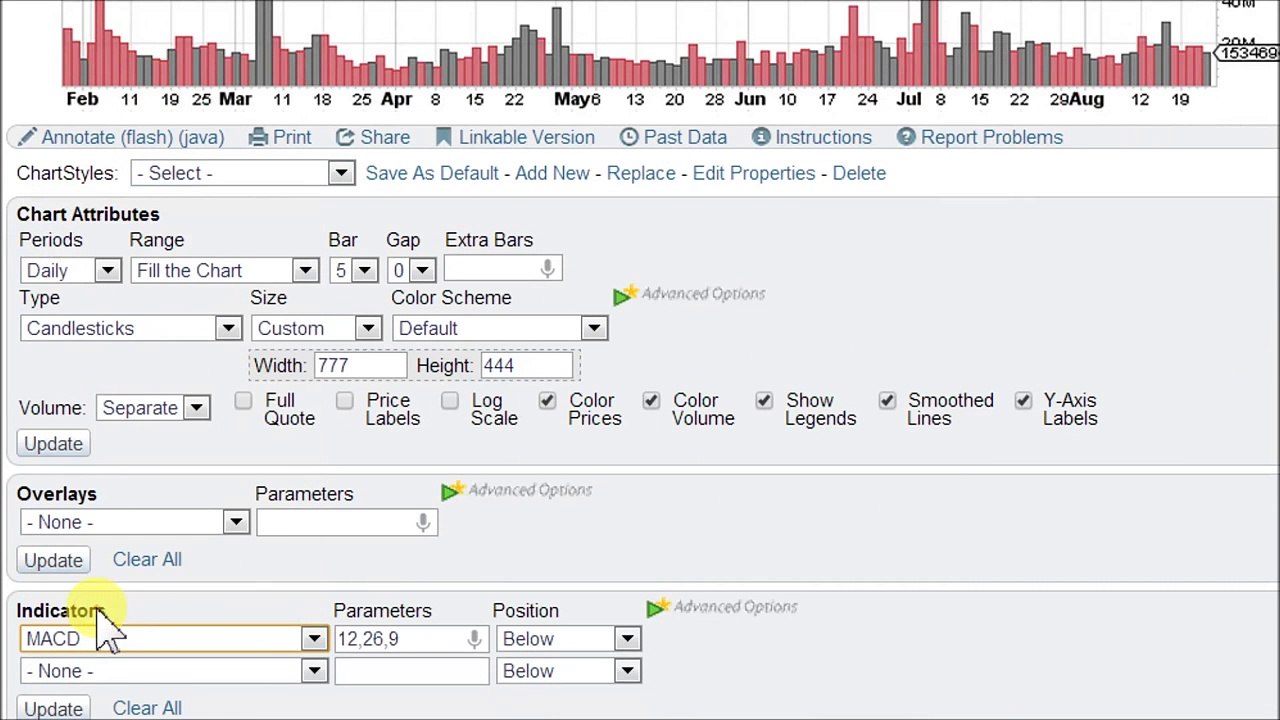
Task: Click Clear All link under Overlays
Action: point(147,559)
